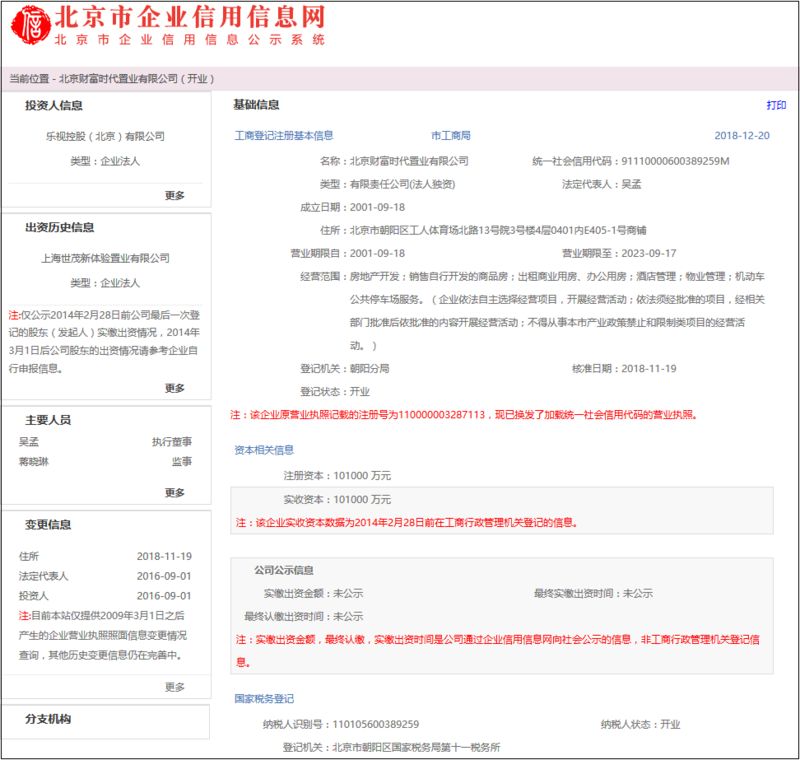The width and height of the screenshot is (800, 760).
Task: Select the 成立日期 value 2001-09-18
Action: pyautogui.click(x=378, y=207)
